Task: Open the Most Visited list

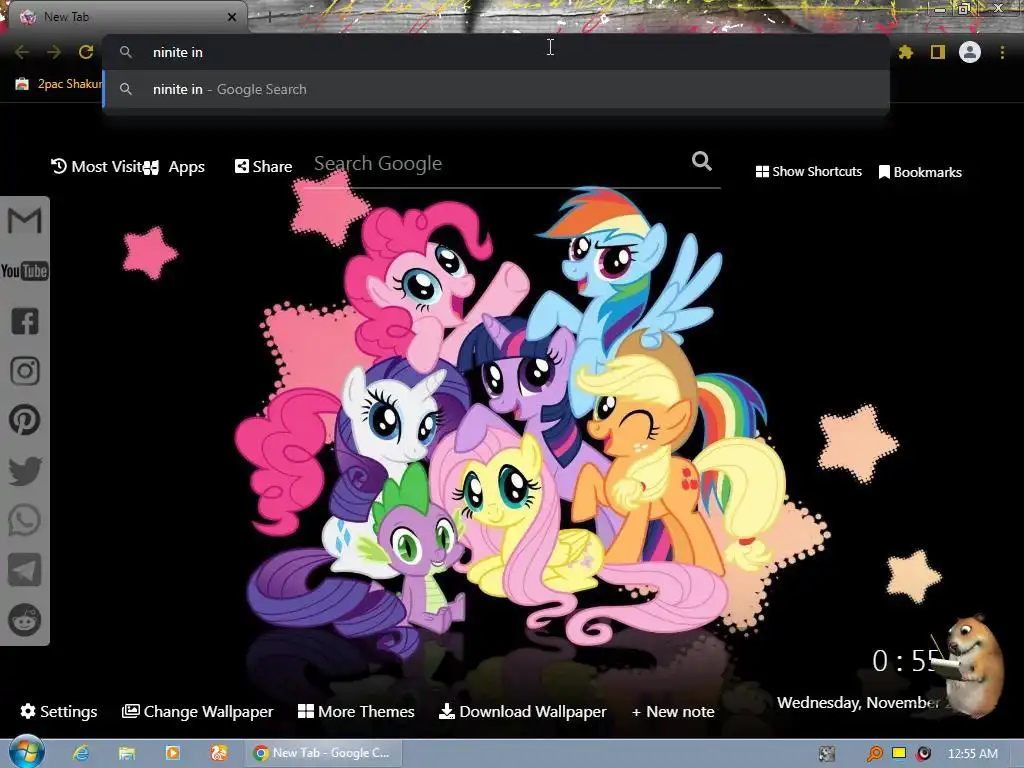Action: tap(97, 167)
